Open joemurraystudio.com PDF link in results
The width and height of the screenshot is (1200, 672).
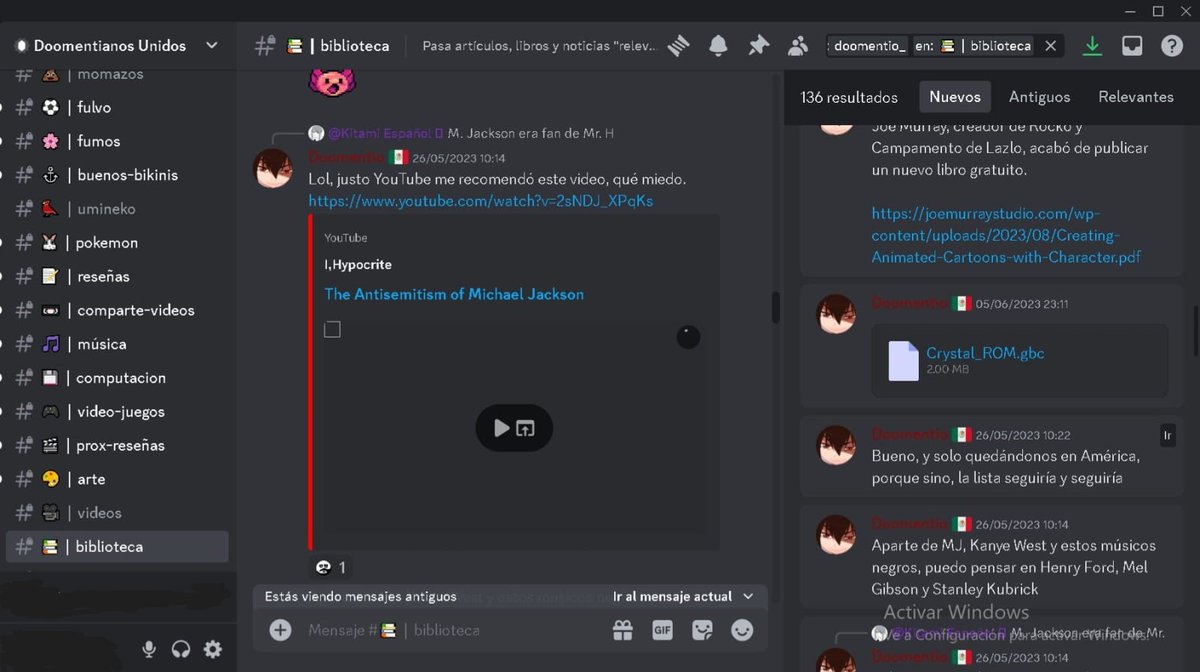click(x=1006, y=235)
